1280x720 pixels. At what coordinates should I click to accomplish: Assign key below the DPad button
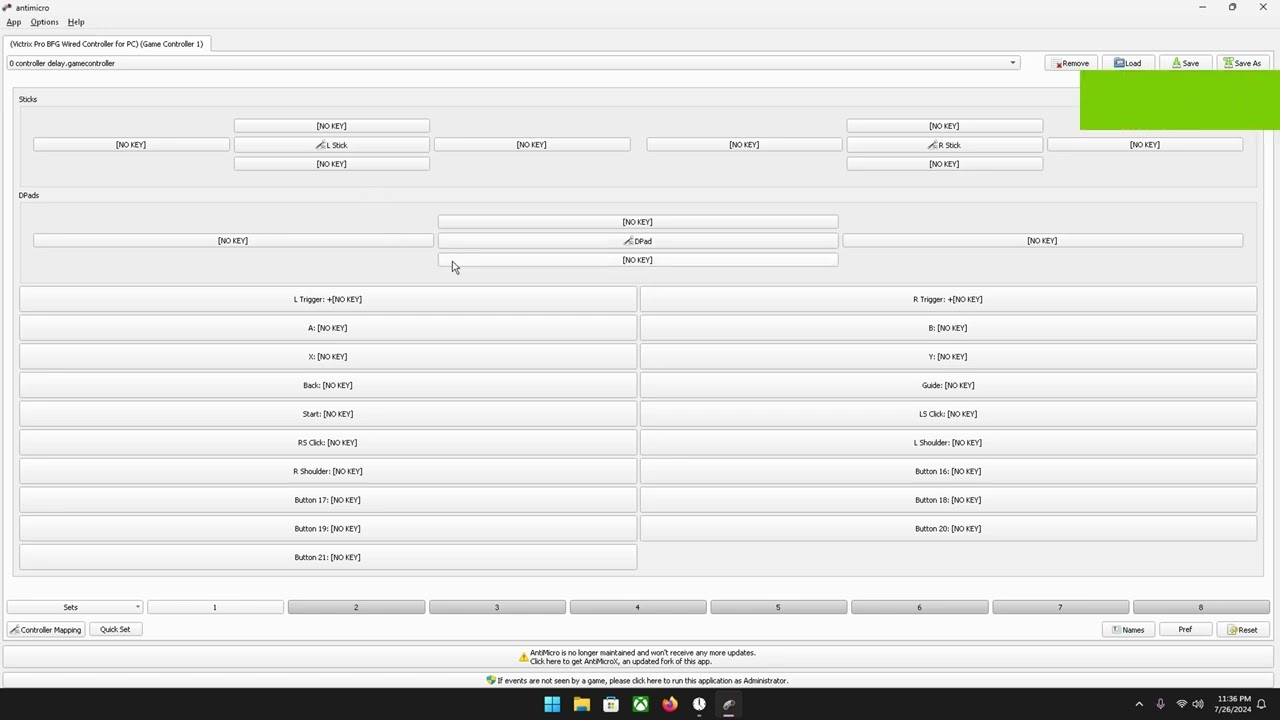(x=638, y=260)
